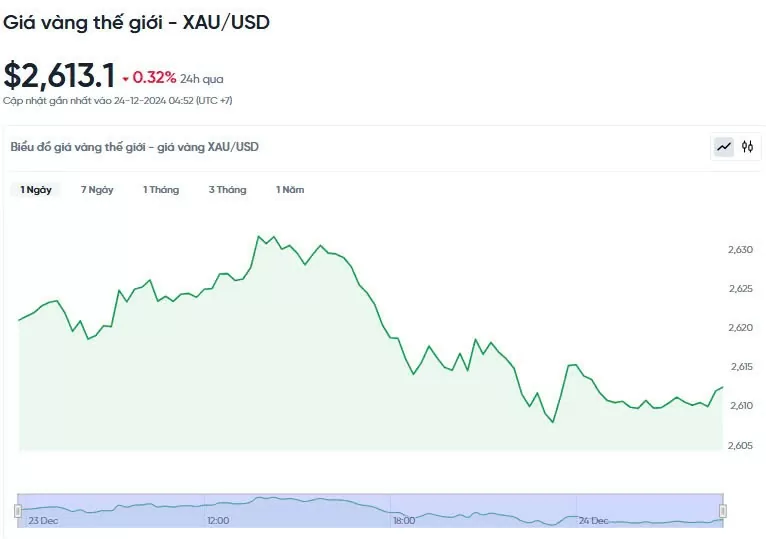Show the 3 Tháng chart range

click(x=227, y=190)
